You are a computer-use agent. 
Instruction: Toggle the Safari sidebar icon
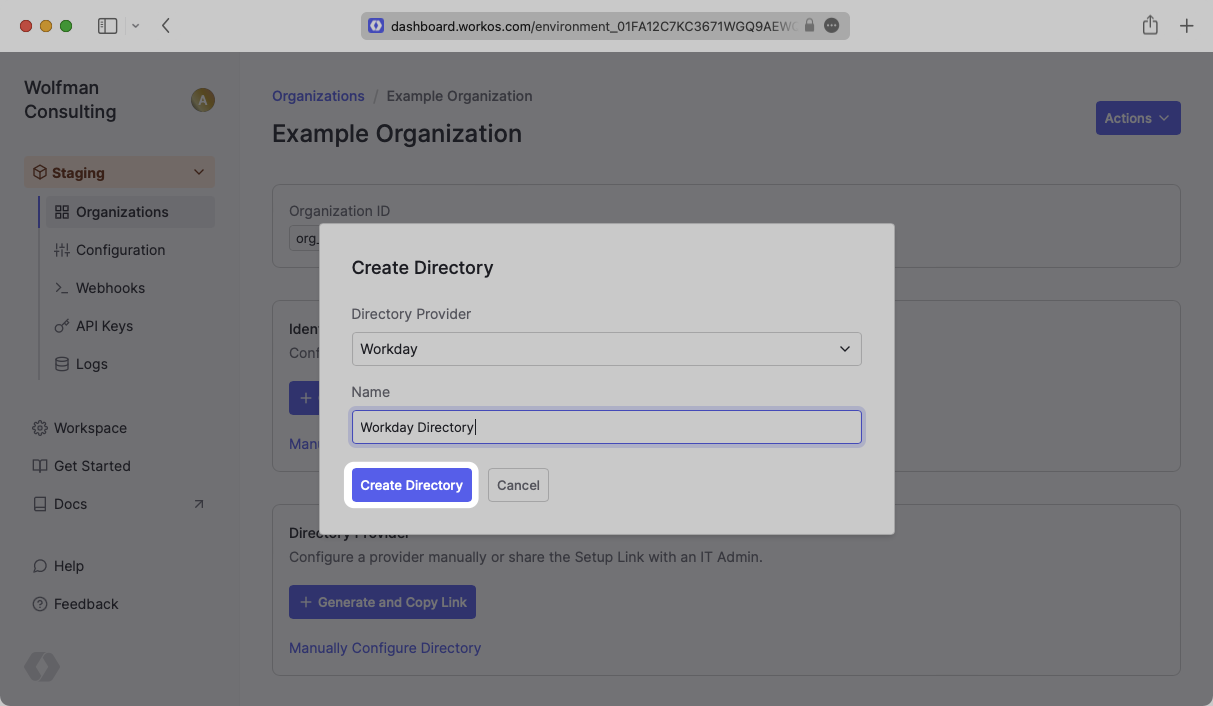point(107,26)
